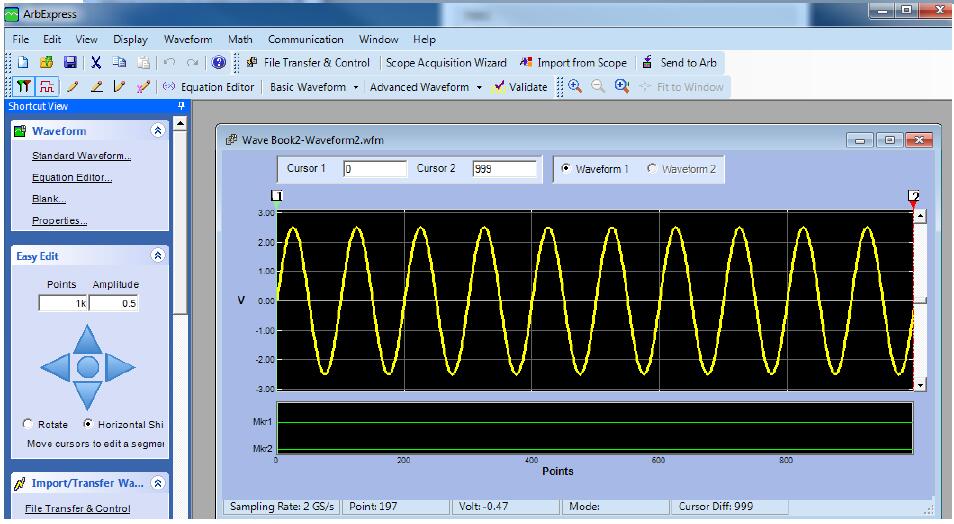The image size is (954, 524).
Task: Click the Zoom In magnifier icon
Action: (575, 87)
